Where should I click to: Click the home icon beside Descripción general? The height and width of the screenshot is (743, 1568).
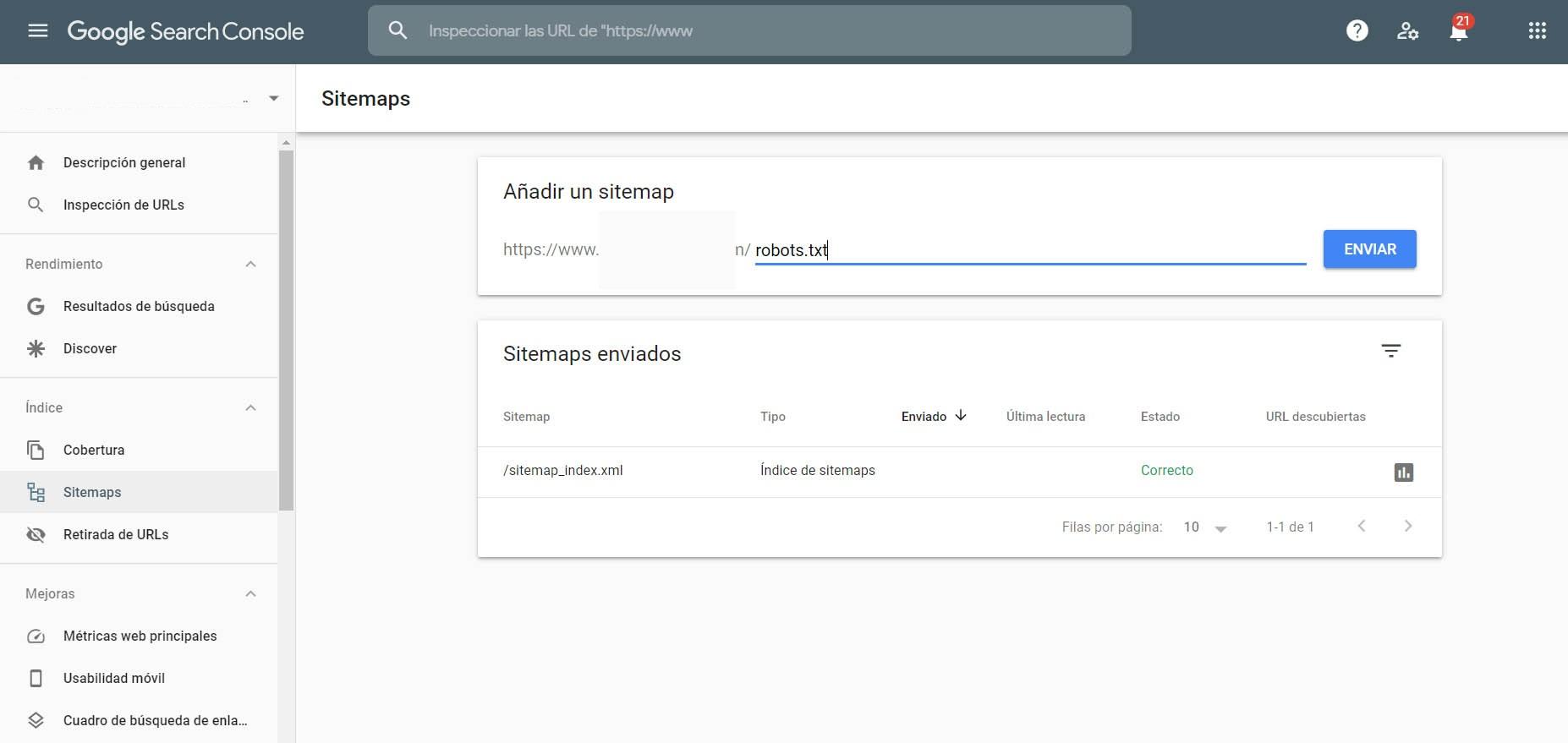pyautogui.click(x=36, y=162)
